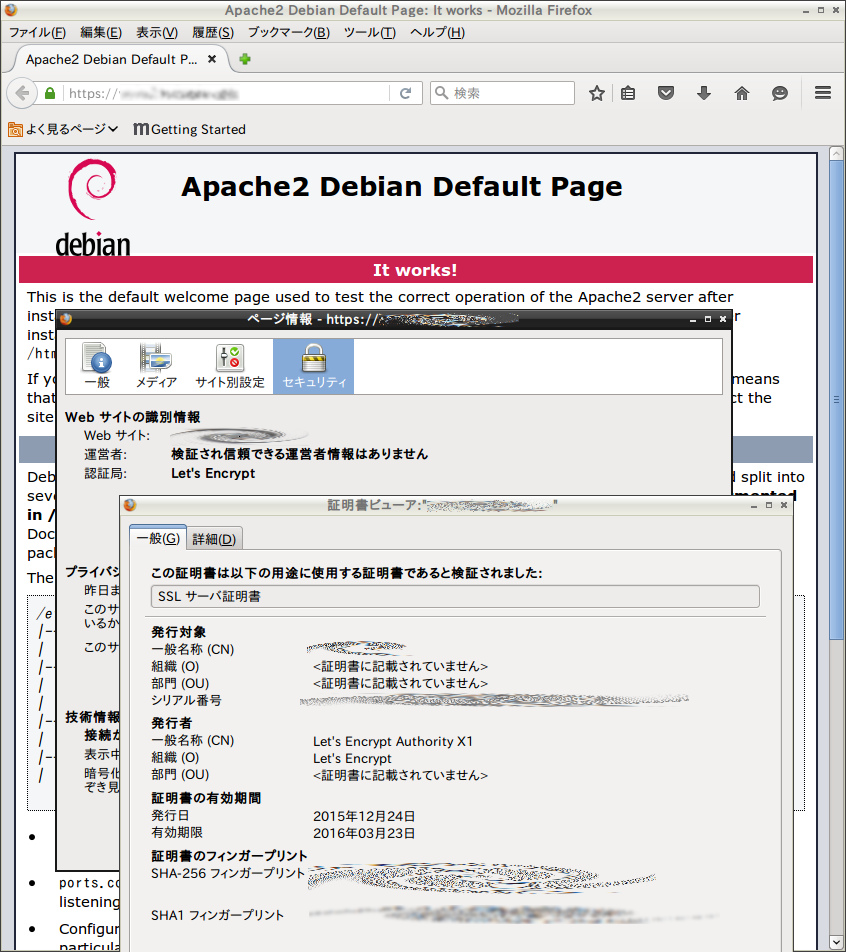Open the Hello chat bubble icon
Screen dimensions: 846x952
click(x=780, y=94)
